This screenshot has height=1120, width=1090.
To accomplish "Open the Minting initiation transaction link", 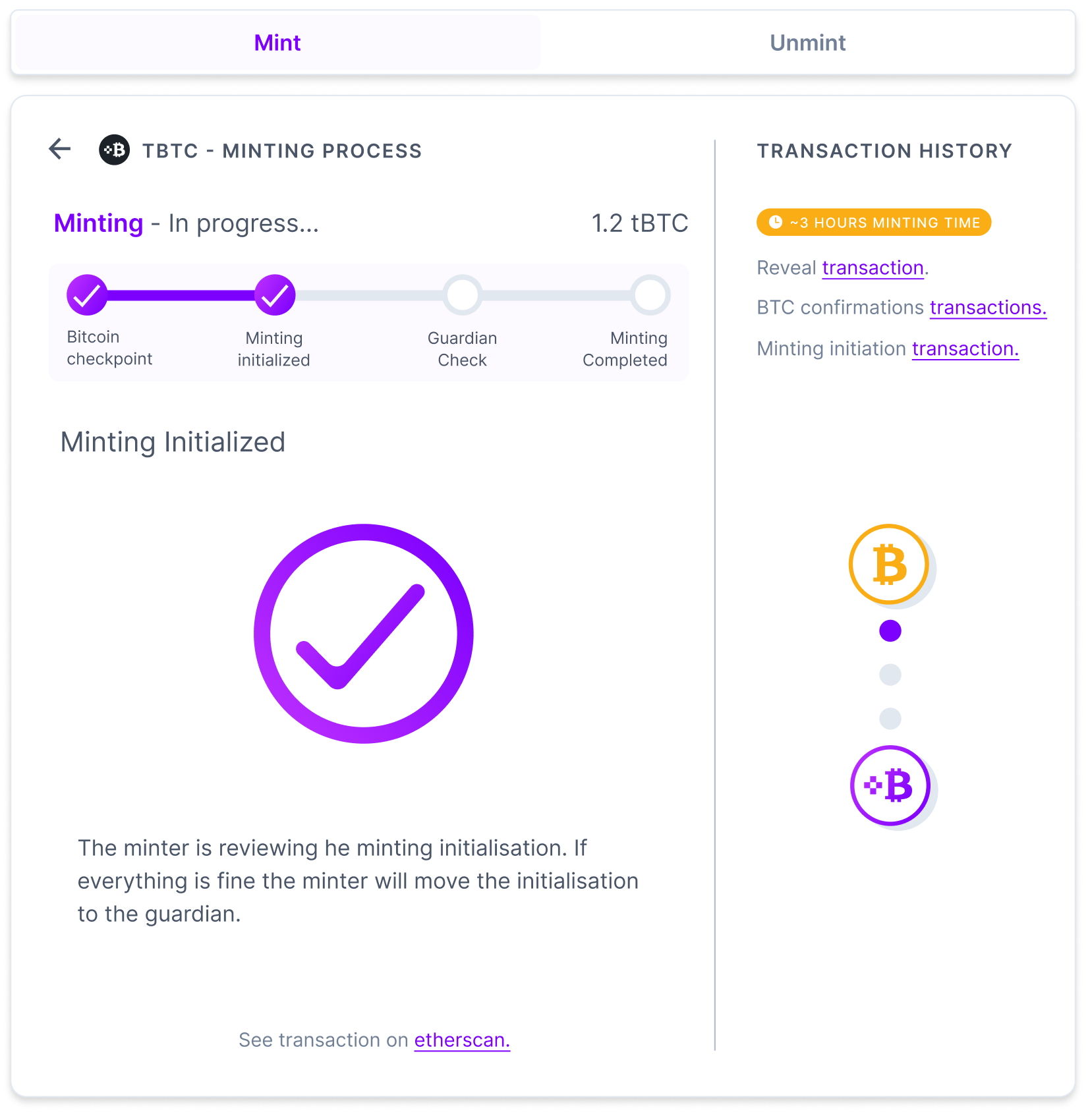I will (965, 349).
